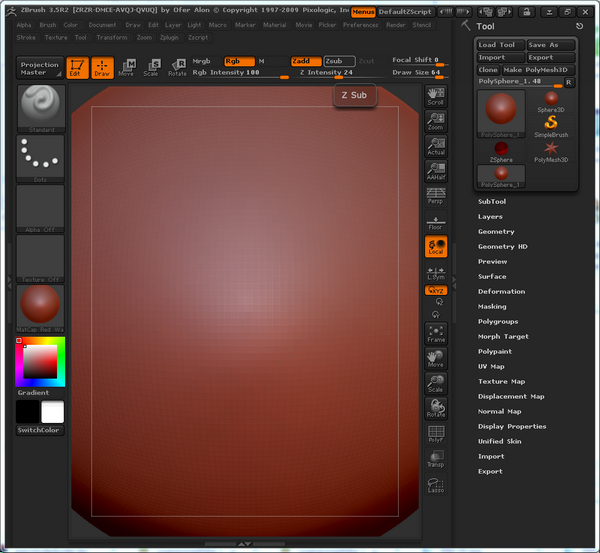Toggle the Rgb mode
The image size is (600, 553).
point(239,61)
